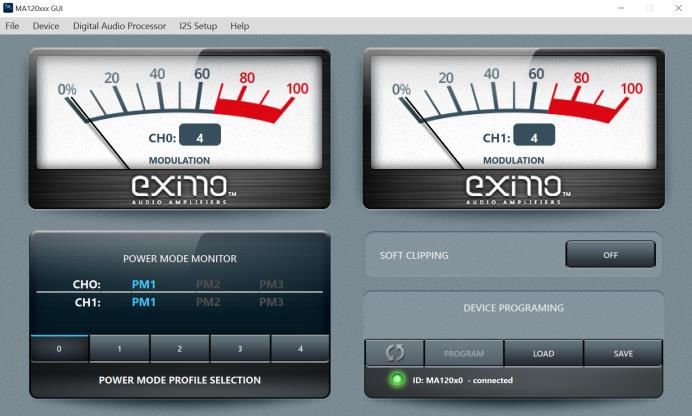Click the CH0 row PM1 indicator
Viewport: 692px width, 416px height.
pos(144,284)
